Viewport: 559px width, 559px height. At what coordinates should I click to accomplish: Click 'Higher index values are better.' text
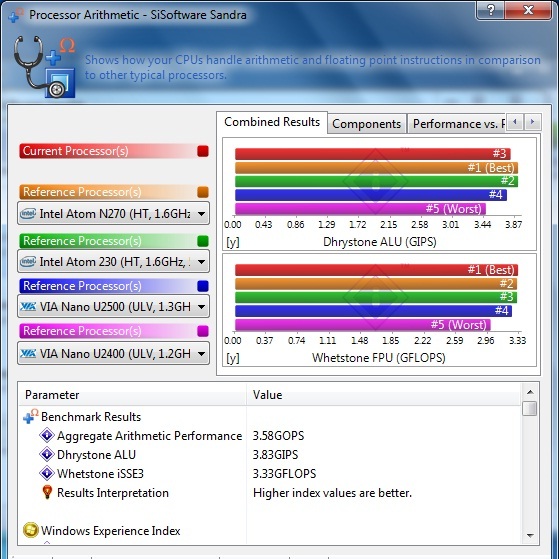click(332, 493)
